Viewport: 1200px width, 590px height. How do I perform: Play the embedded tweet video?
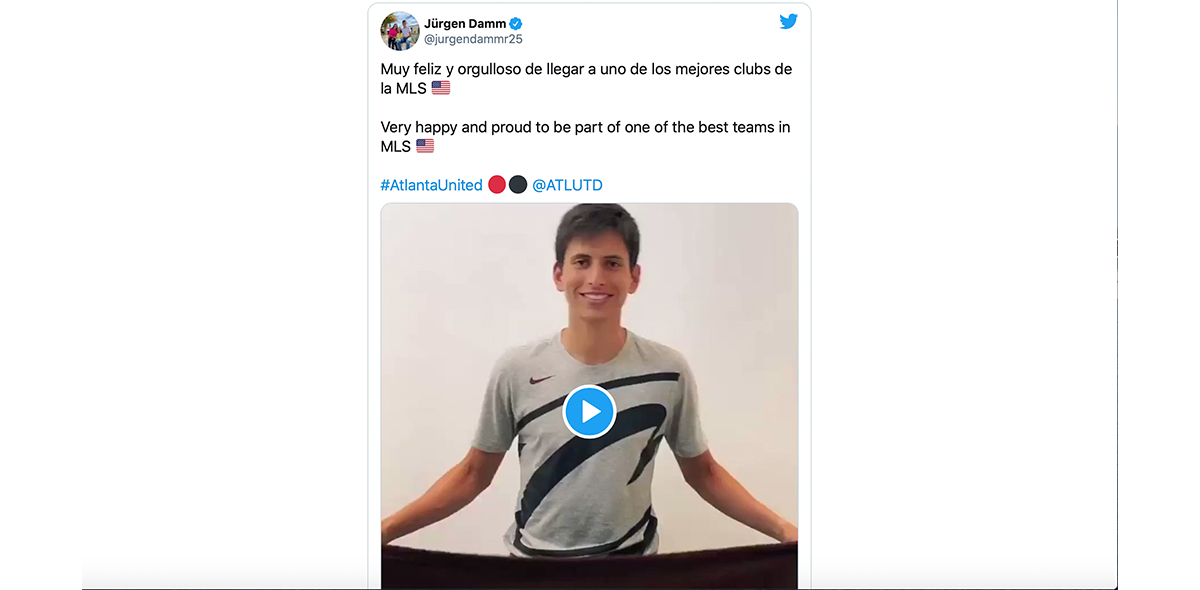589,411
